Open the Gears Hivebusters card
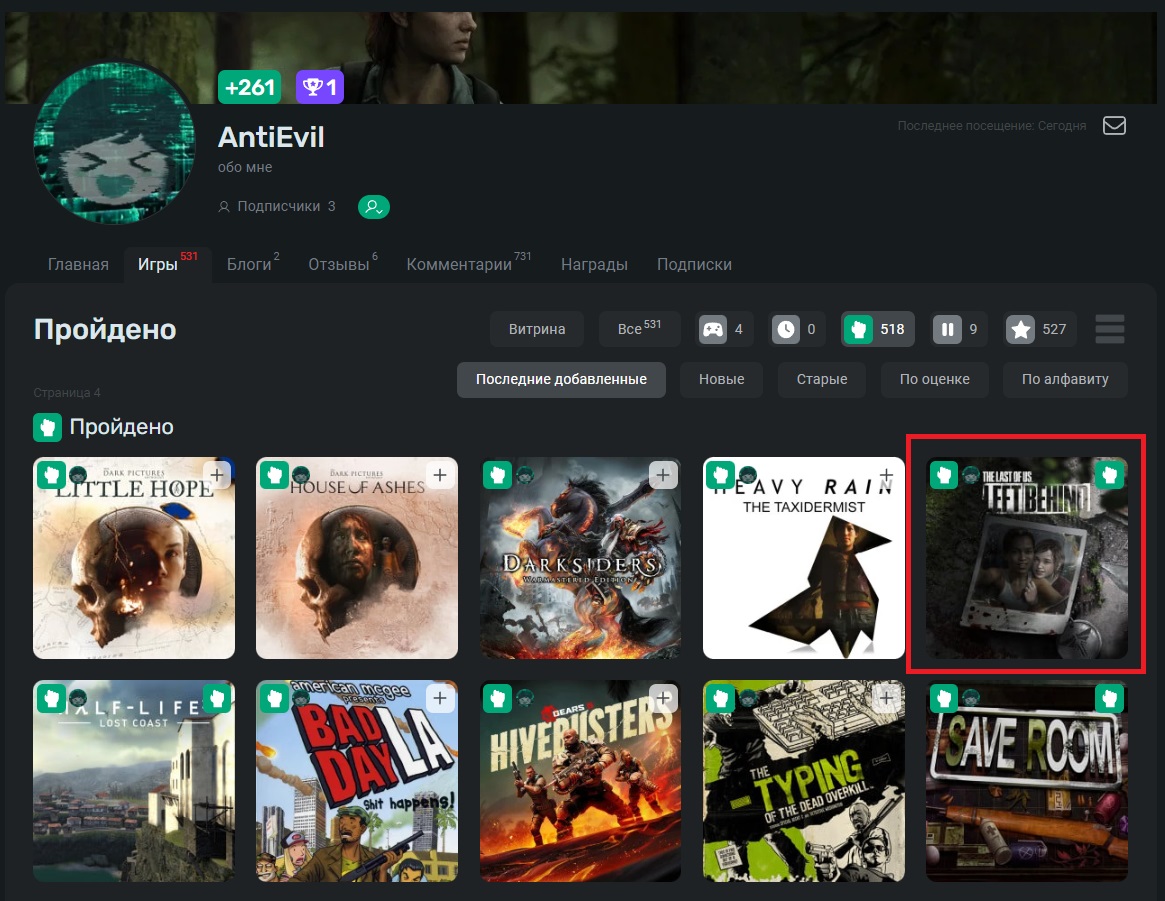1165x901 pixels. (580, 781)
